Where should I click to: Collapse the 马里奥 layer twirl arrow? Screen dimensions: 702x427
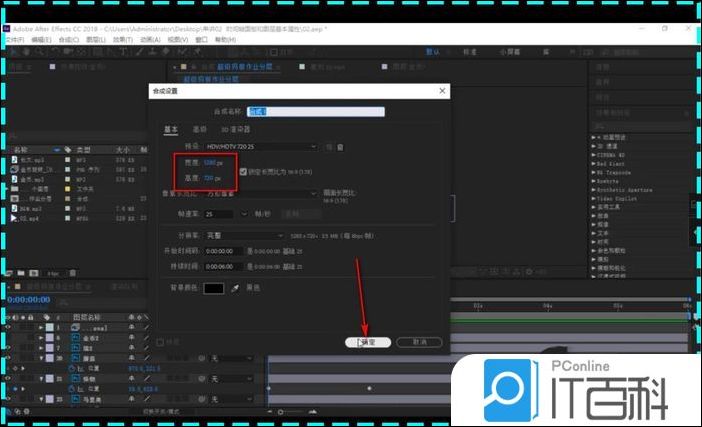pyautogui.click(x=41, y=399)
